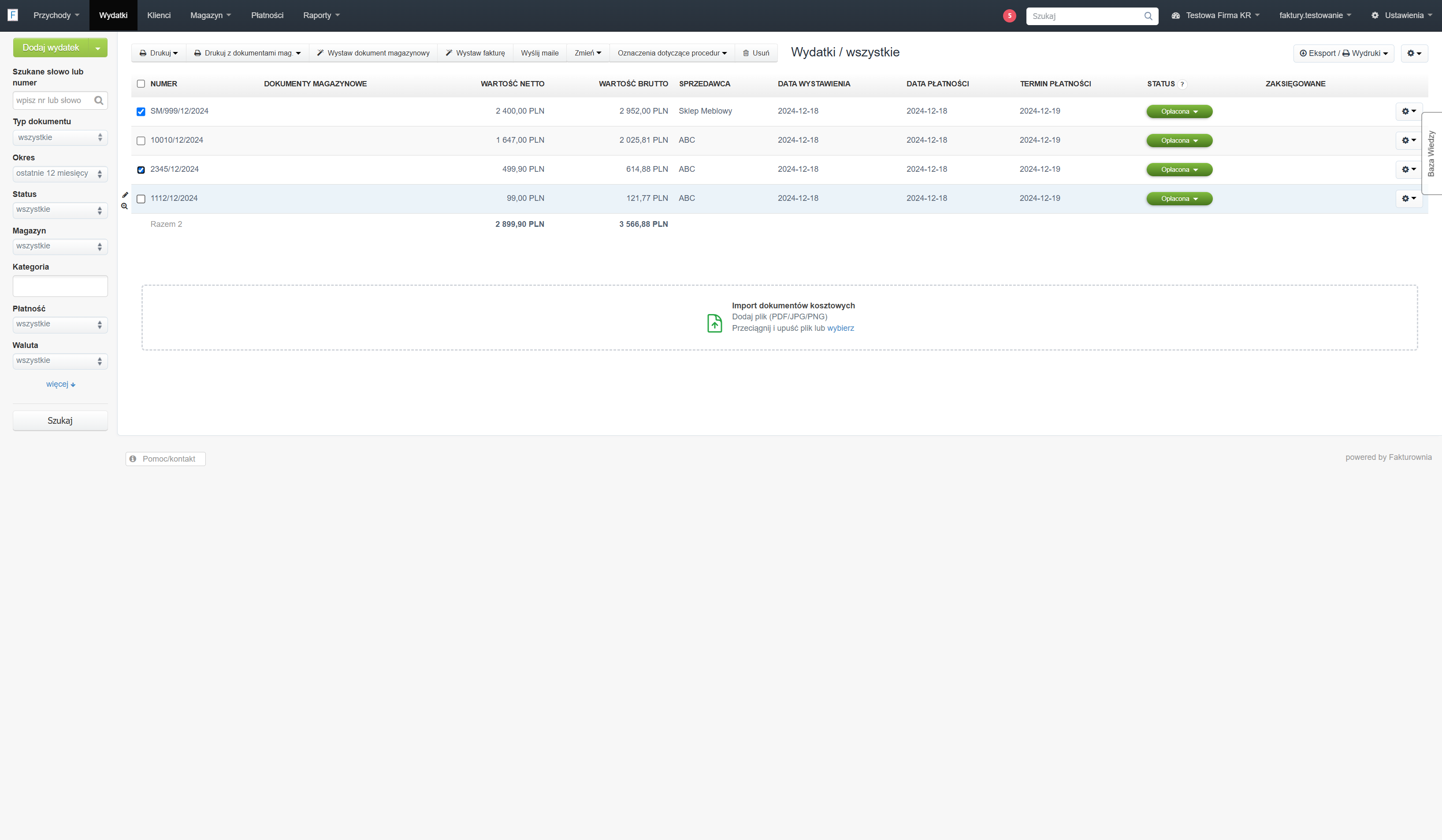This screenshot has height=840, width=1442.
Task: Open the Status filter dropdown
Action: (60, 210)
